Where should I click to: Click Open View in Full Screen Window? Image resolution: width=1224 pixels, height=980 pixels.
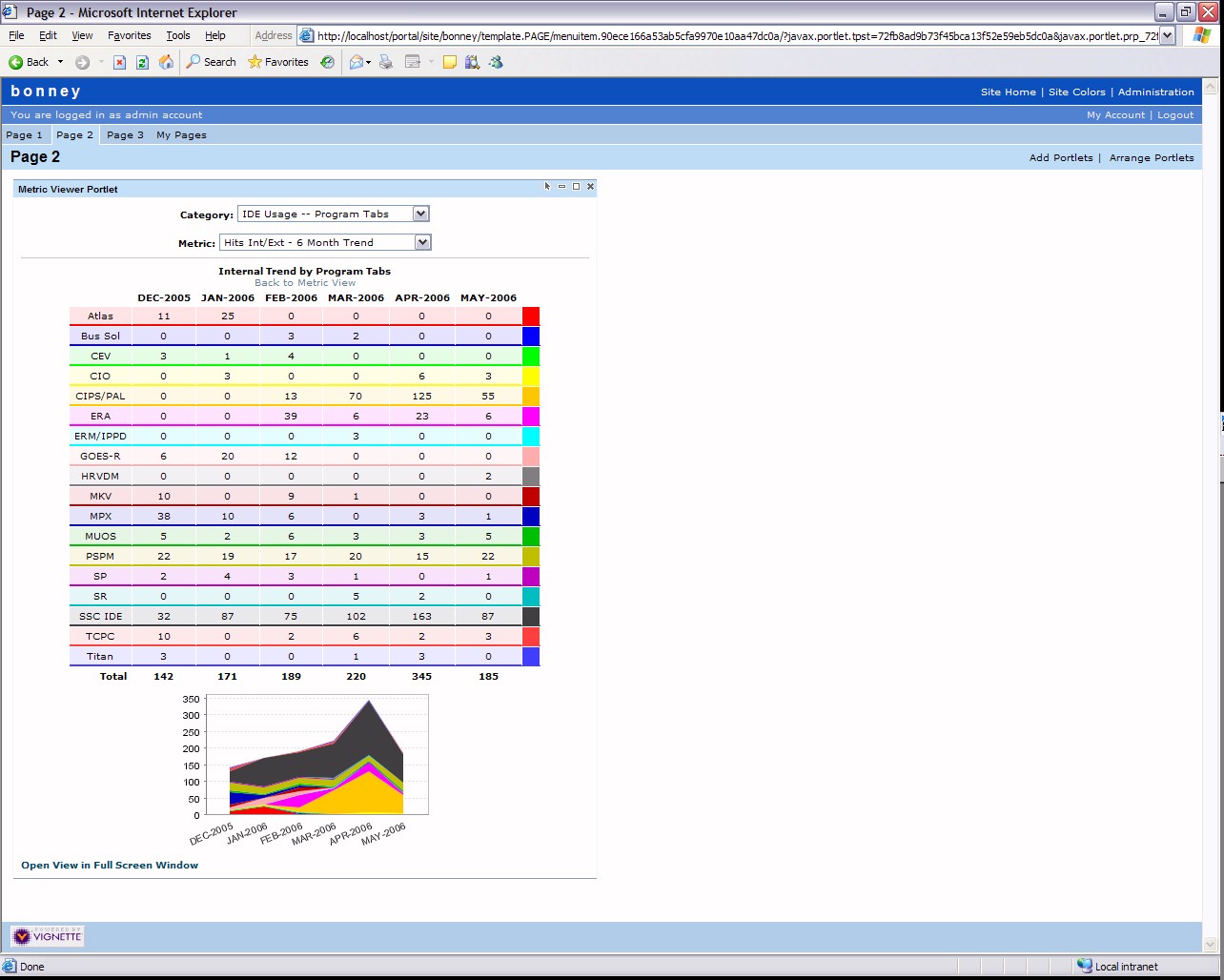tap(110, 866)
